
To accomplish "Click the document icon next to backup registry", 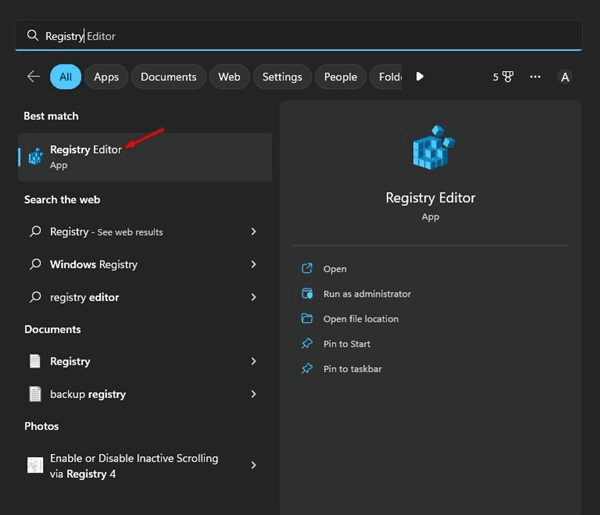I will pos(35,394).
